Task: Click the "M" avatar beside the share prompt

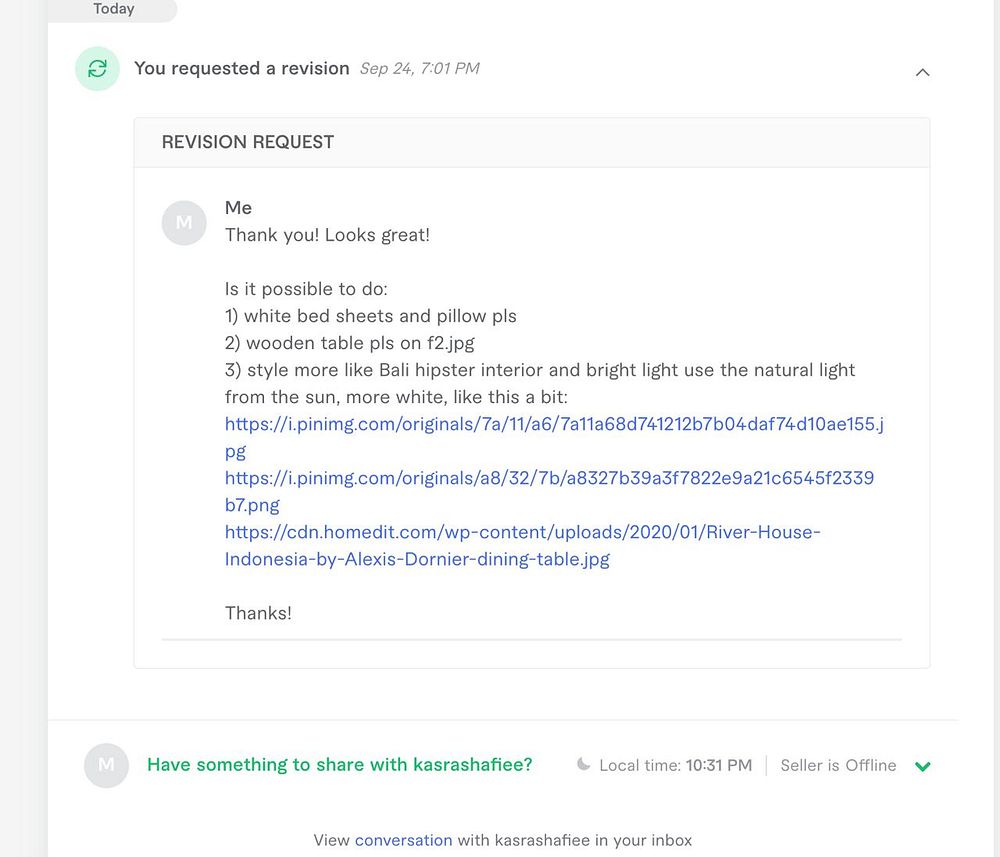Action: (x=107, y=765)
